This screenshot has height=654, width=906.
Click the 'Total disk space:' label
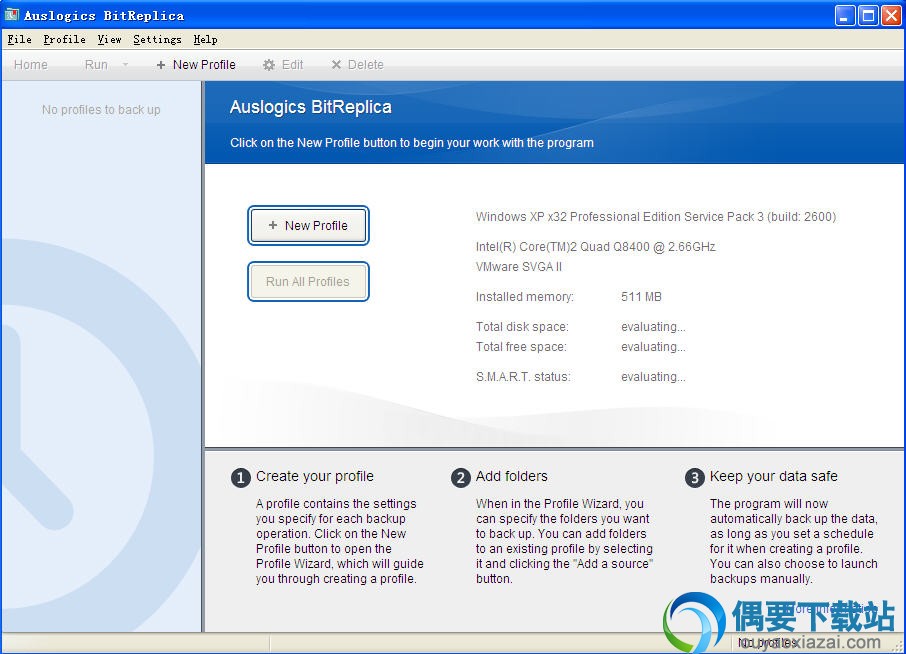[522, 327]
